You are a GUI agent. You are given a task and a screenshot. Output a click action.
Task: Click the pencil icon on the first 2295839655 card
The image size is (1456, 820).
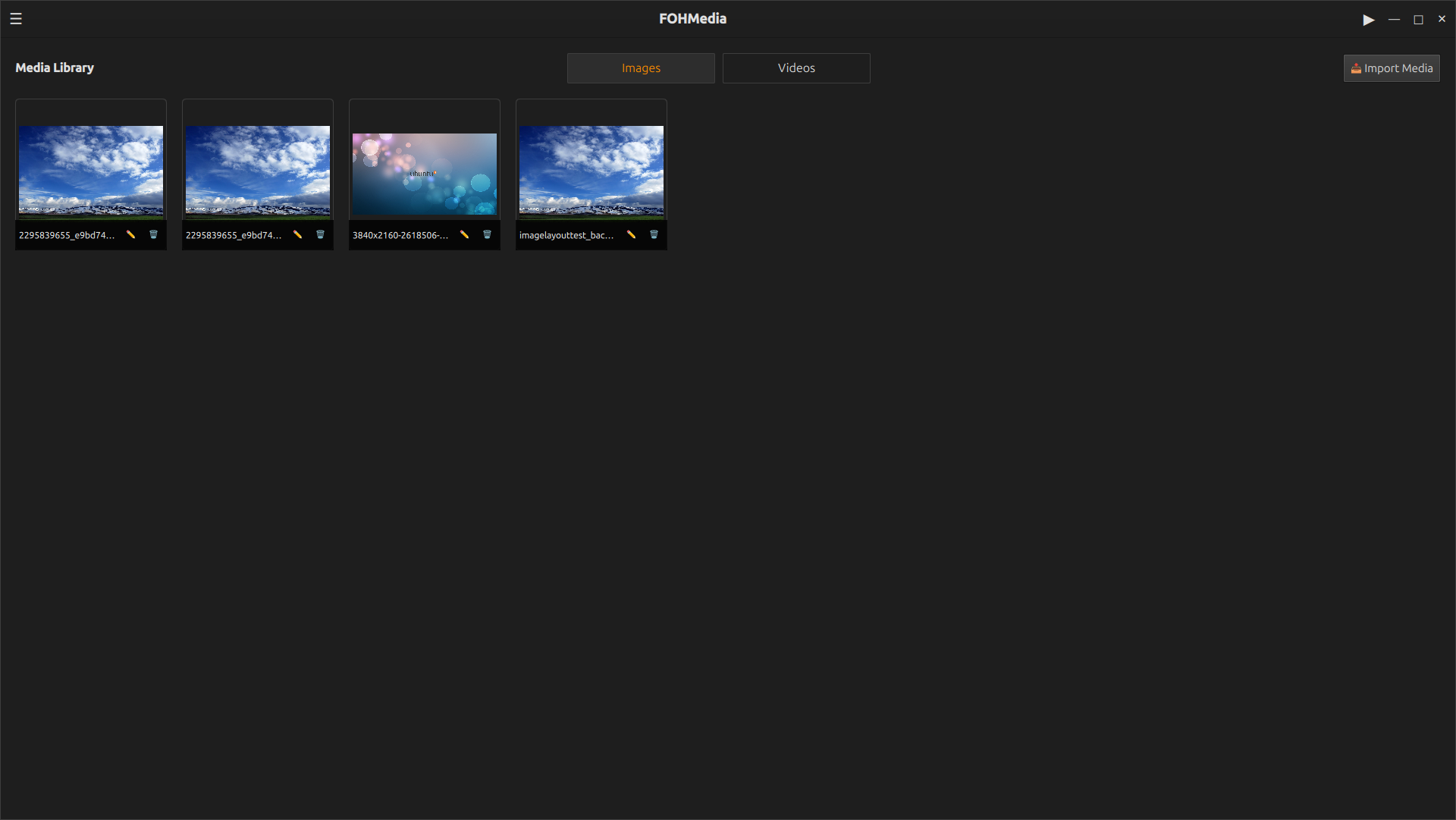pos(130,235)
